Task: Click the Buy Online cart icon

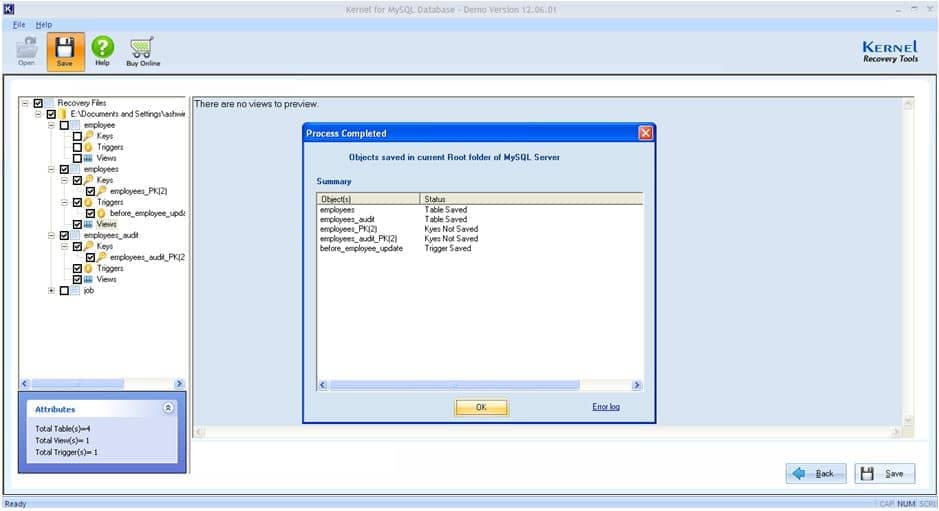Action: pyautogui.click(x=143, y=52)
